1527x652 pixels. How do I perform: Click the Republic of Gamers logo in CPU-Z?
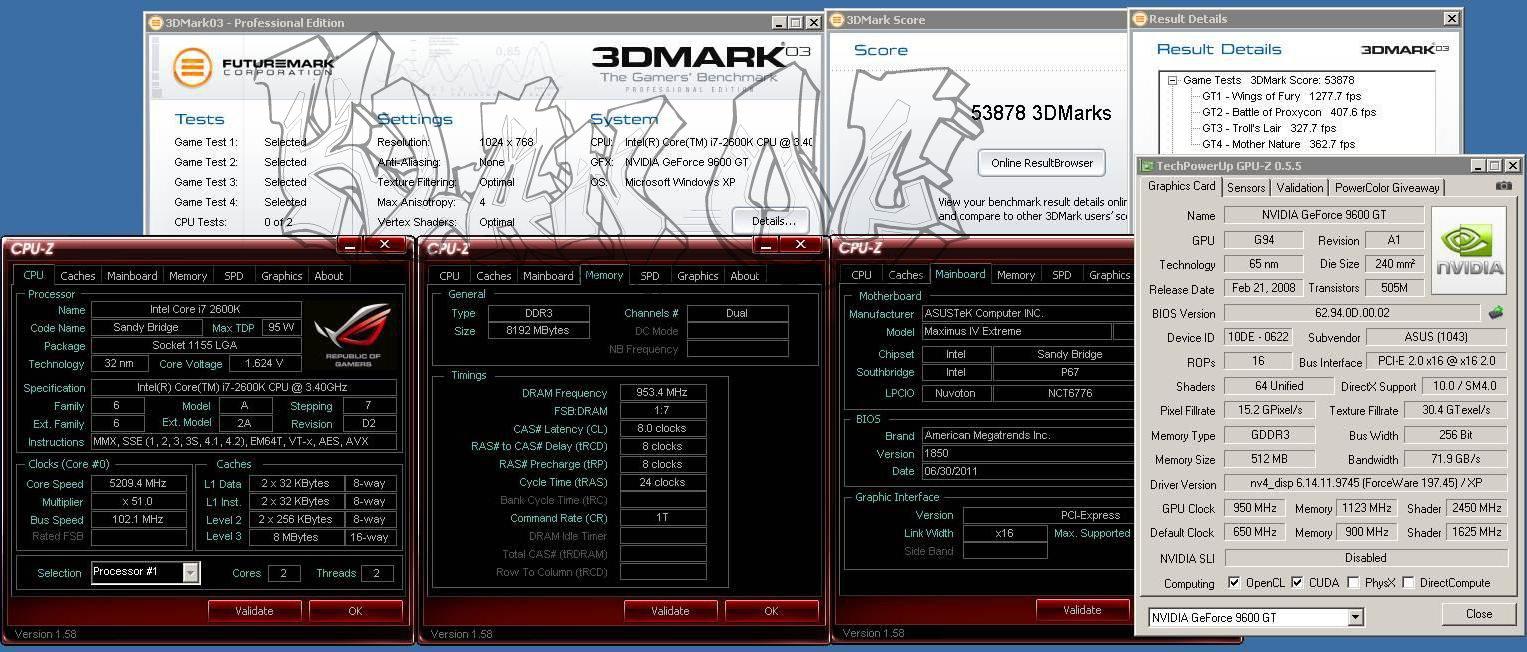[x=353, y=335]
